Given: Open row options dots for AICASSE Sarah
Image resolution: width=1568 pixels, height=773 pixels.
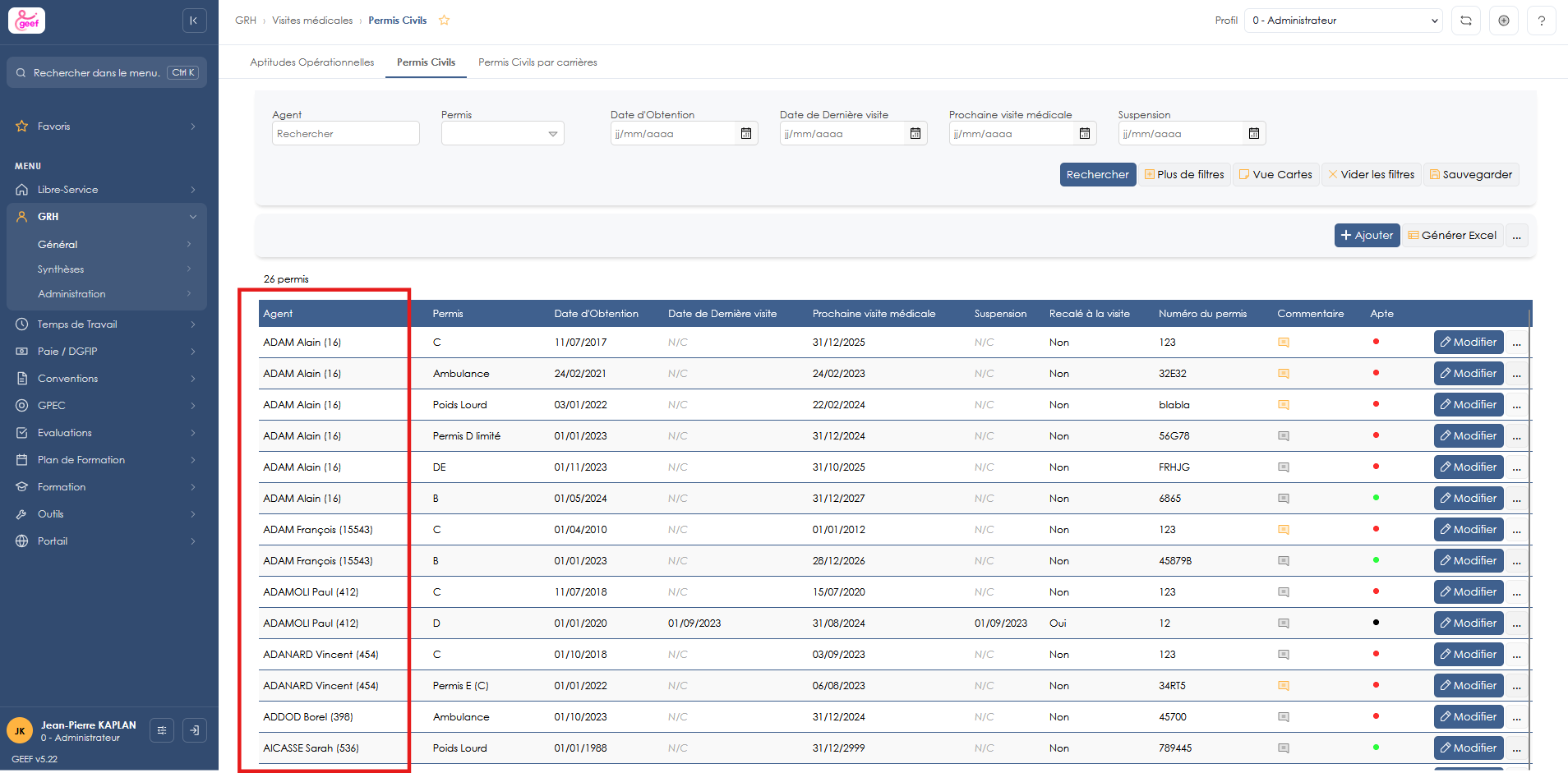Looking at the screenshot, I should (x=1517, y=748).
